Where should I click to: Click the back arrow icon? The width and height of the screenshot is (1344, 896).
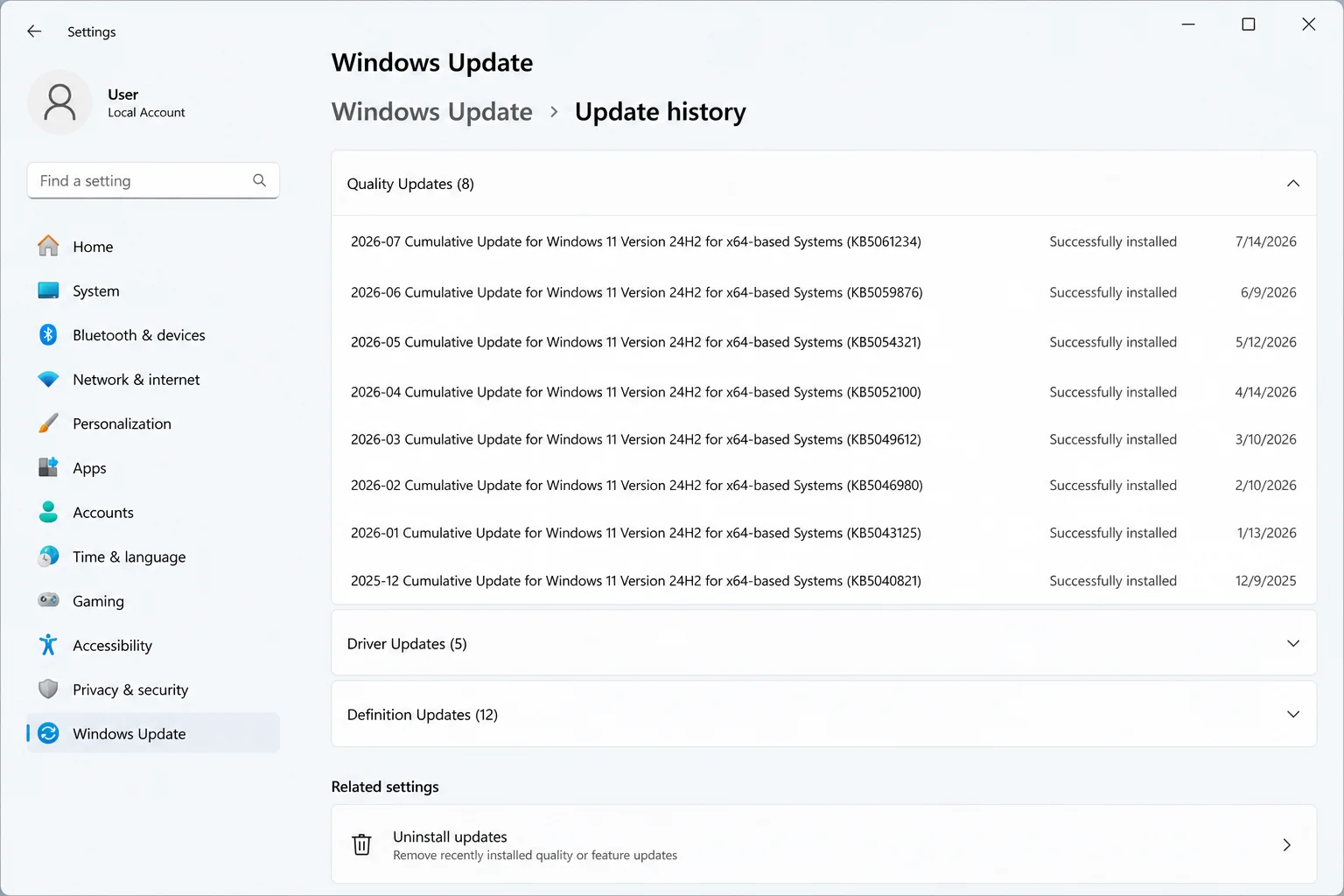34,31
